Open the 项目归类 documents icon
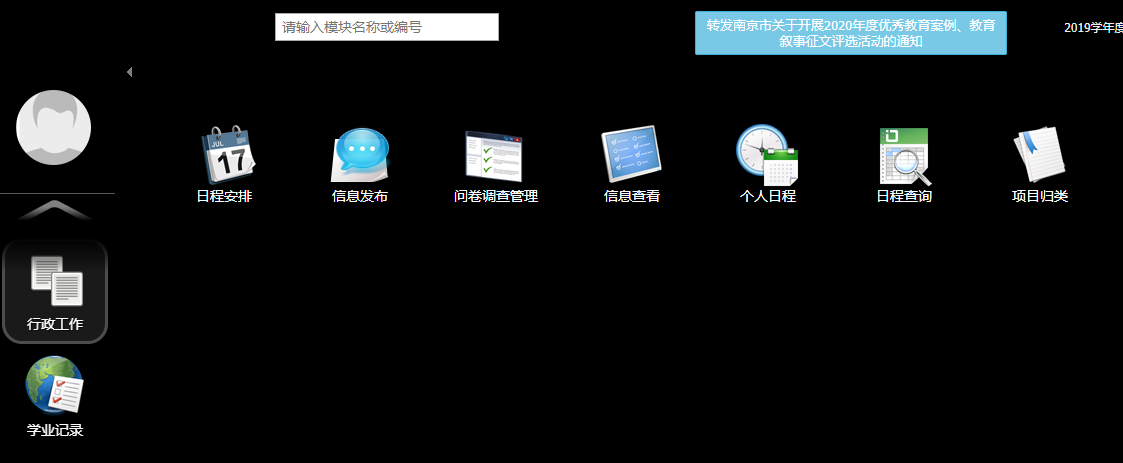This screenshot has height=463, width=1123. (x=1039, y=155)
